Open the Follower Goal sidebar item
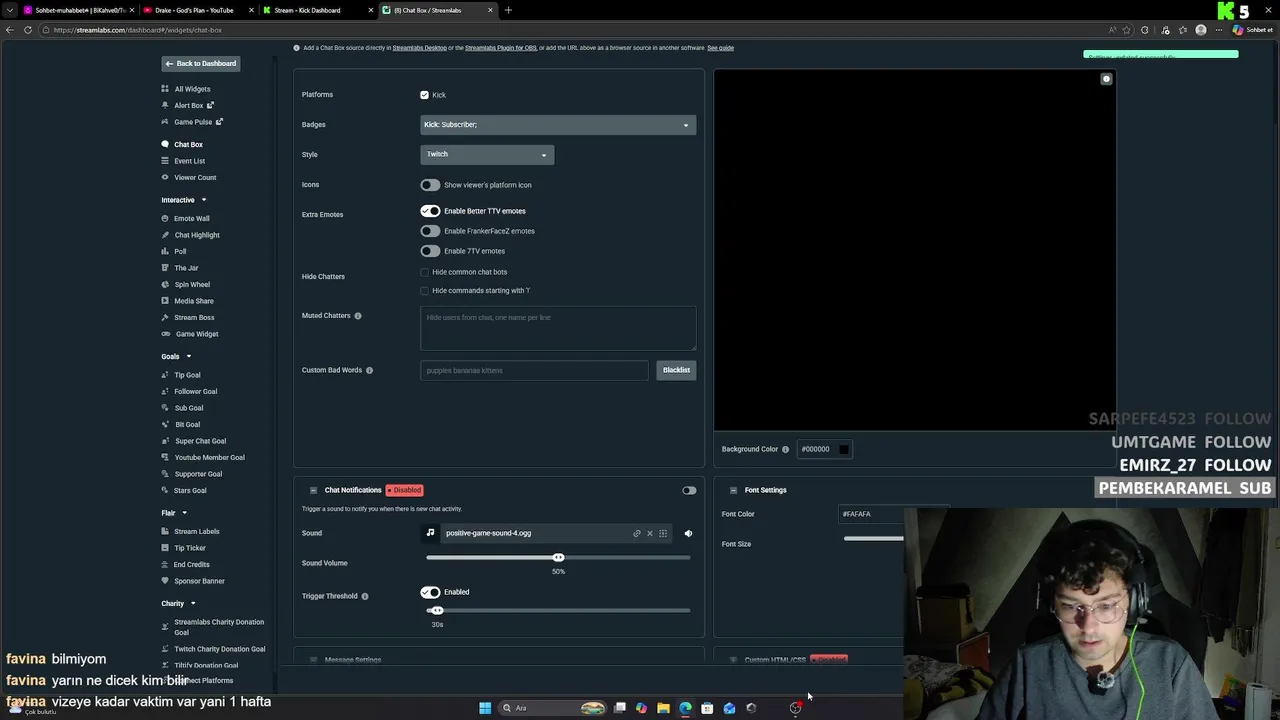Image resolution: width=1280 pixels, height=720 pixels. (x=195, y=391)
